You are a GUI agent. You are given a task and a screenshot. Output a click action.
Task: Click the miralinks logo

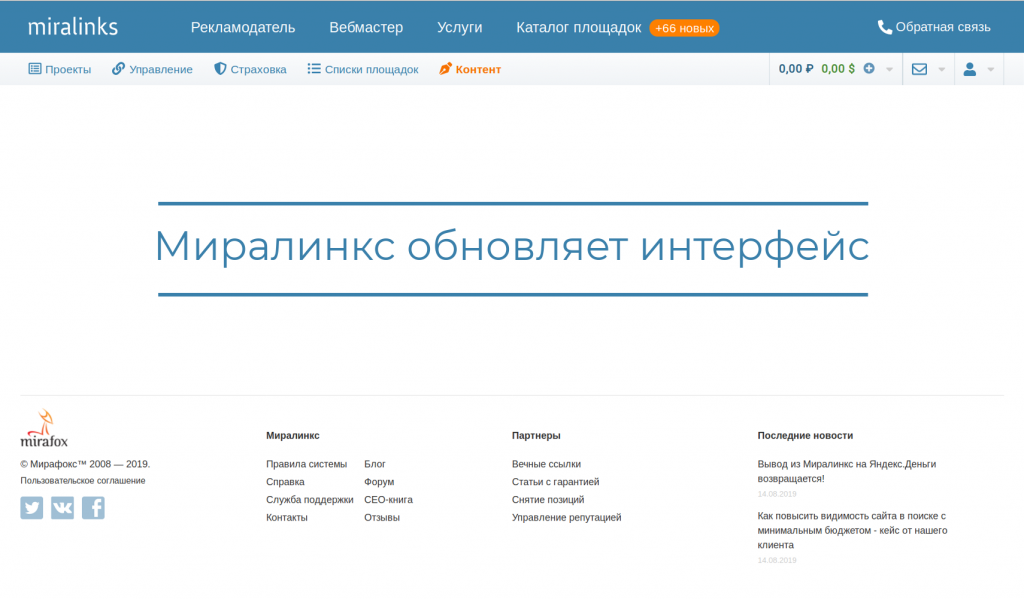[72, 27]
